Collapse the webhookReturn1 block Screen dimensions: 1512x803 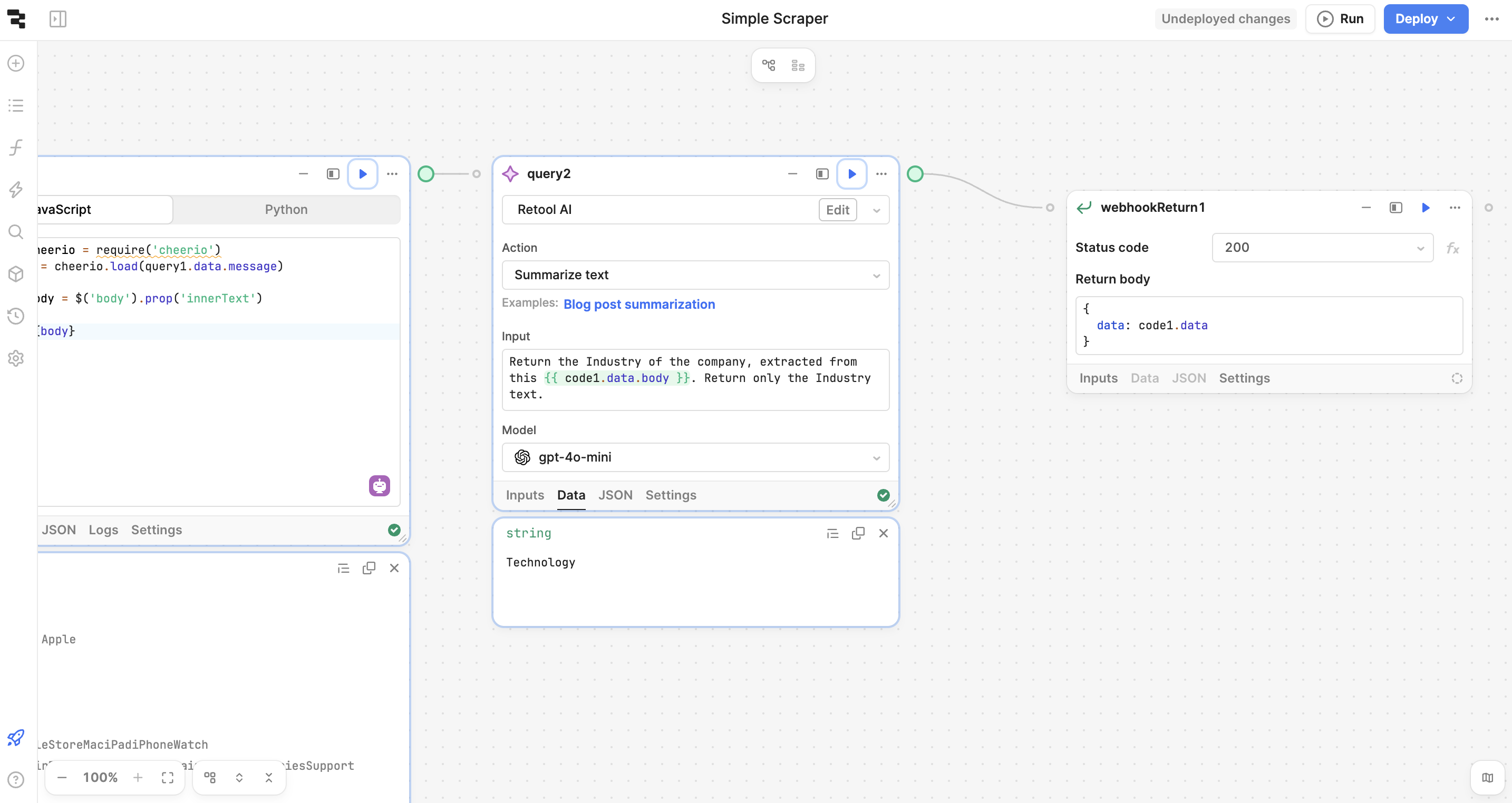pos(1366,208)
